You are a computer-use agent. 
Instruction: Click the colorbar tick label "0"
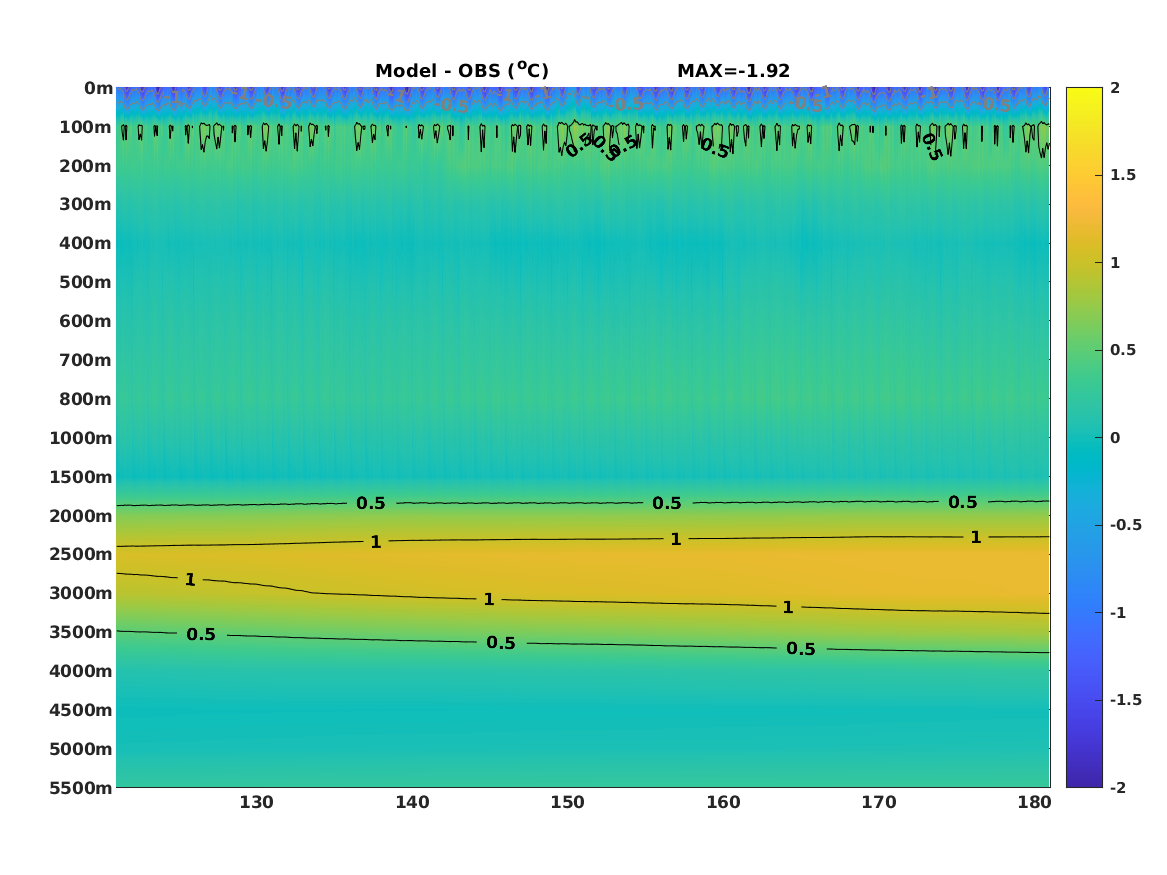pyautogui.click(x=1115, y=438)
